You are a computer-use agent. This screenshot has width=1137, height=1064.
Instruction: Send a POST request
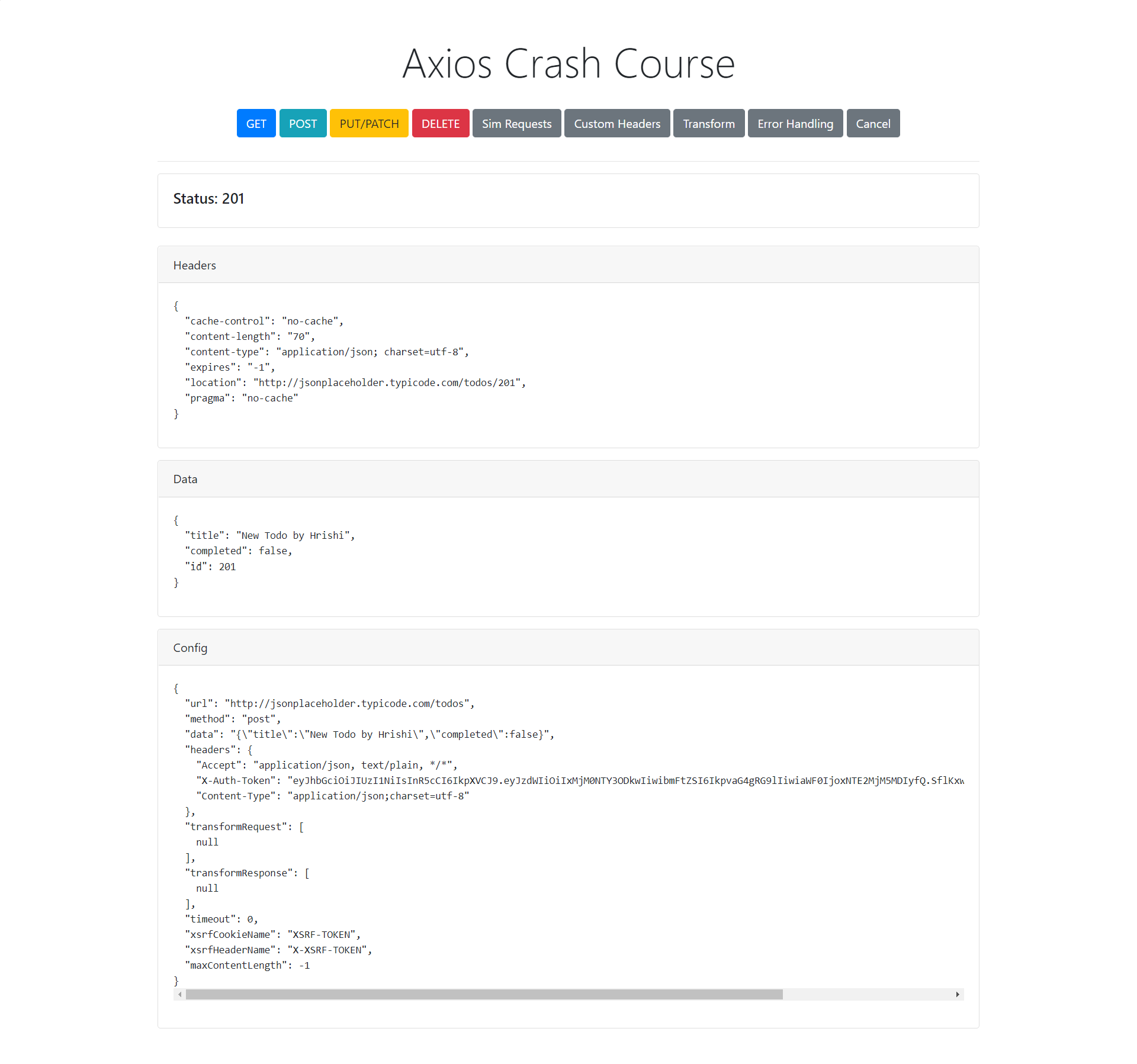[303, 123]
